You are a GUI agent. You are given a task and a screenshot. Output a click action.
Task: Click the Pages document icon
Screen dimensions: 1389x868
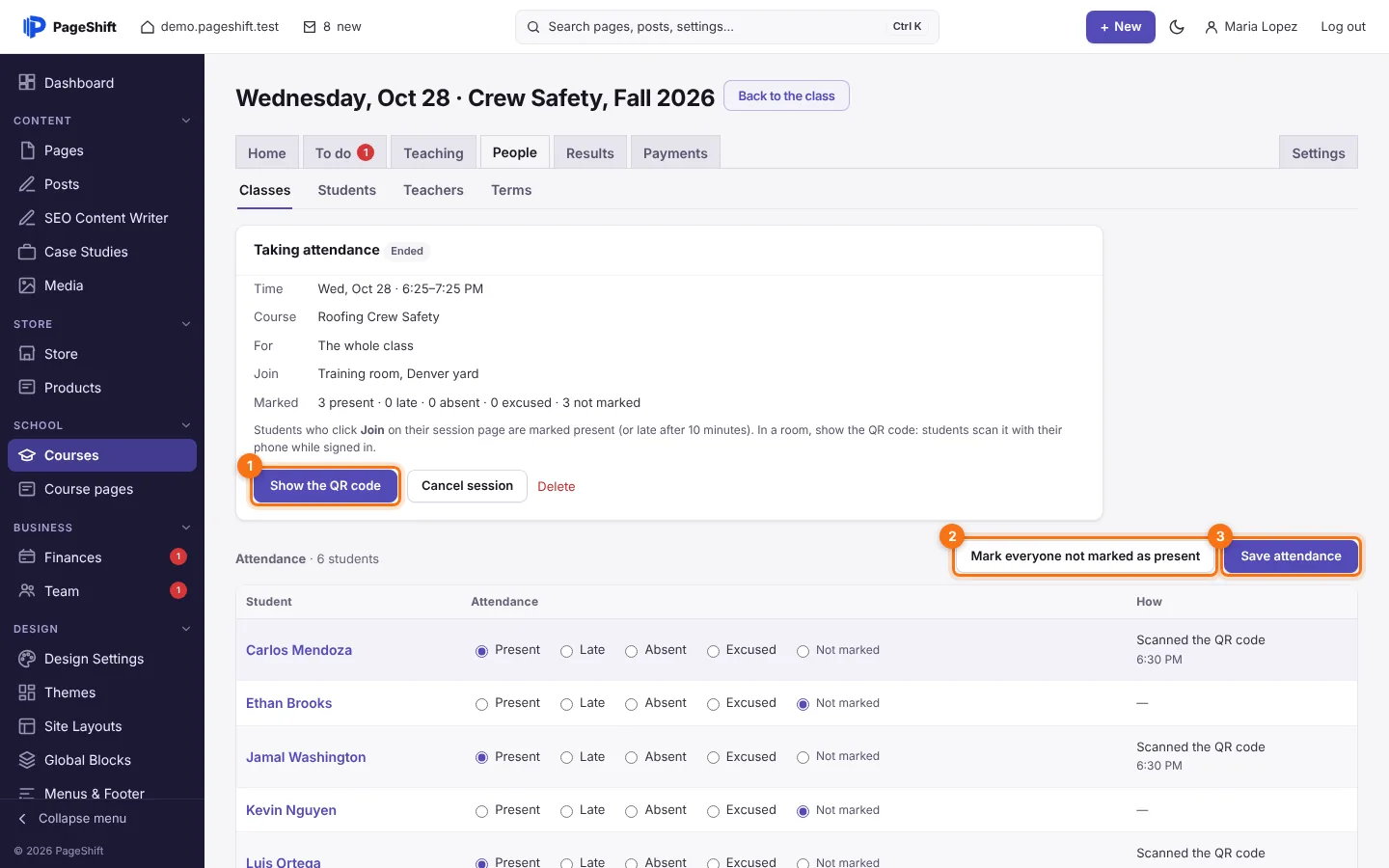pyautogui.click(x=27, y=150)
